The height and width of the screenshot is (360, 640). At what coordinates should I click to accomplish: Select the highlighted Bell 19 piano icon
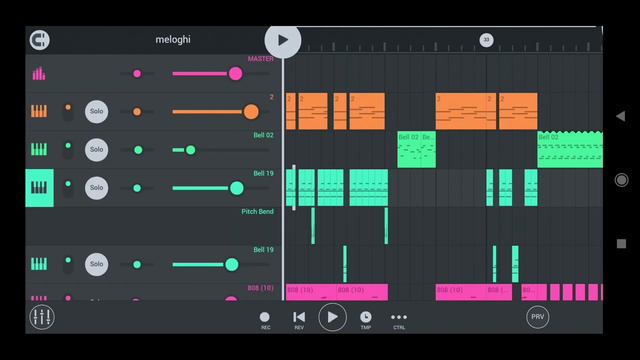(x=40, y=188)
